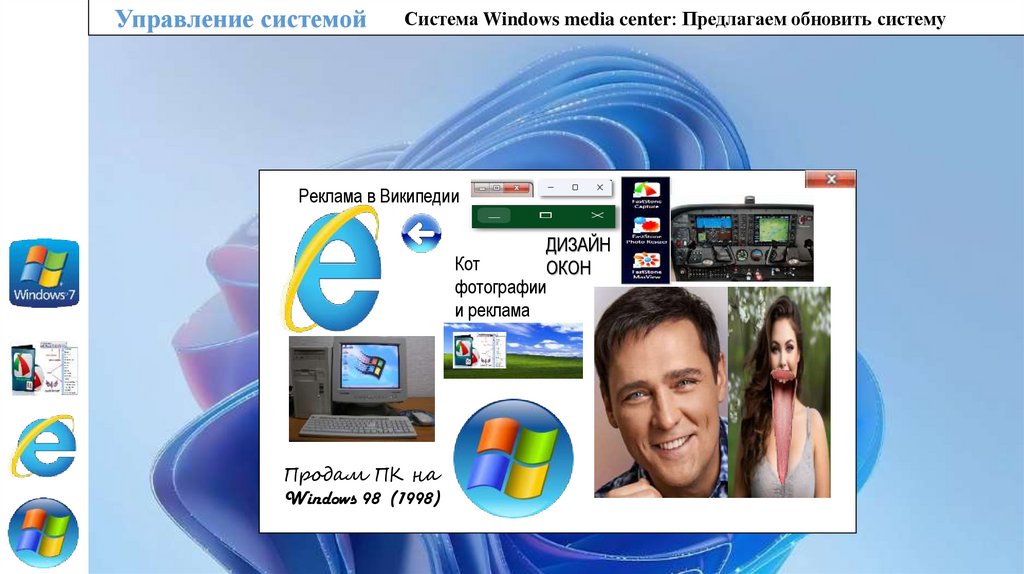Close the ad window with the red X
The image size is (1024, 574).
[x=831, y=179]
